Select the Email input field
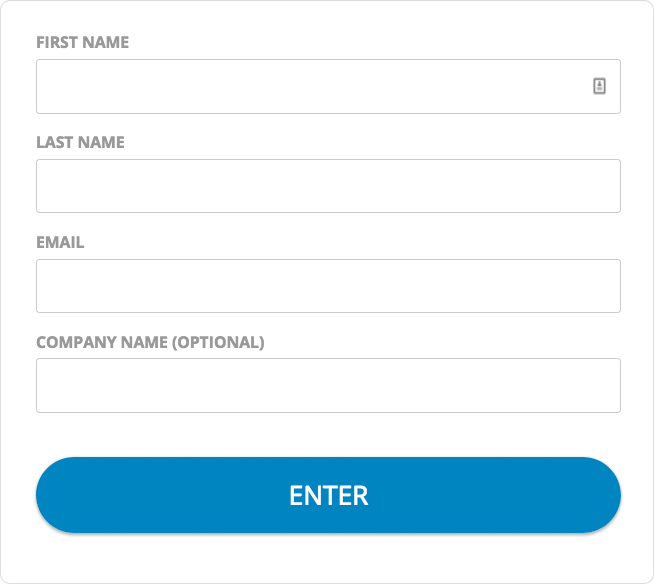 328,286
